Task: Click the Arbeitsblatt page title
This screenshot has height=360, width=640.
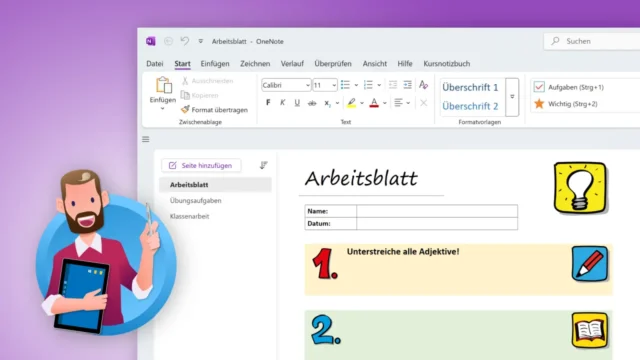Action: click(361, 178)
